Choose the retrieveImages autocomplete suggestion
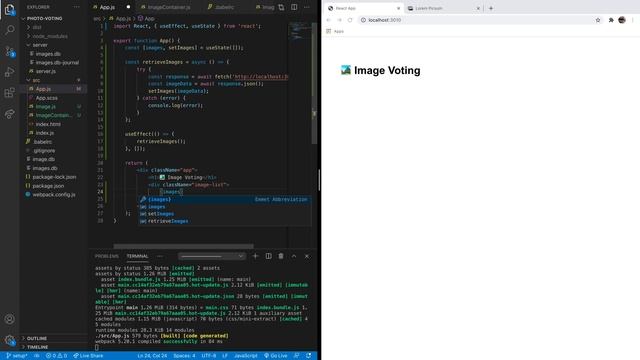Image resolution: width=640 pixels, height=360 pixels. coord(224,221)
